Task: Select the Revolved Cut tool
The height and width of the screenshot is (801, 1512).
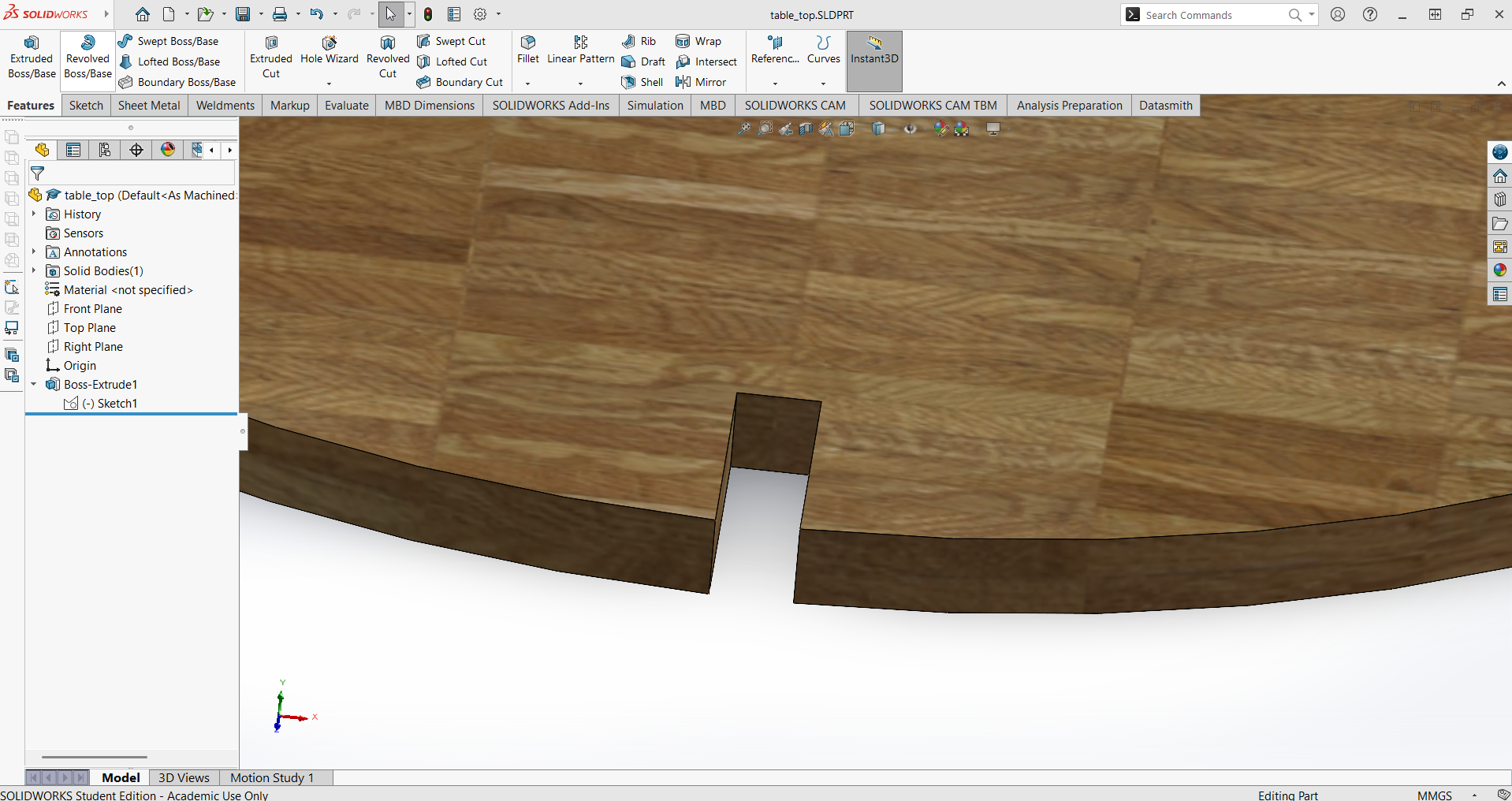Action: (x=388, y=58)
